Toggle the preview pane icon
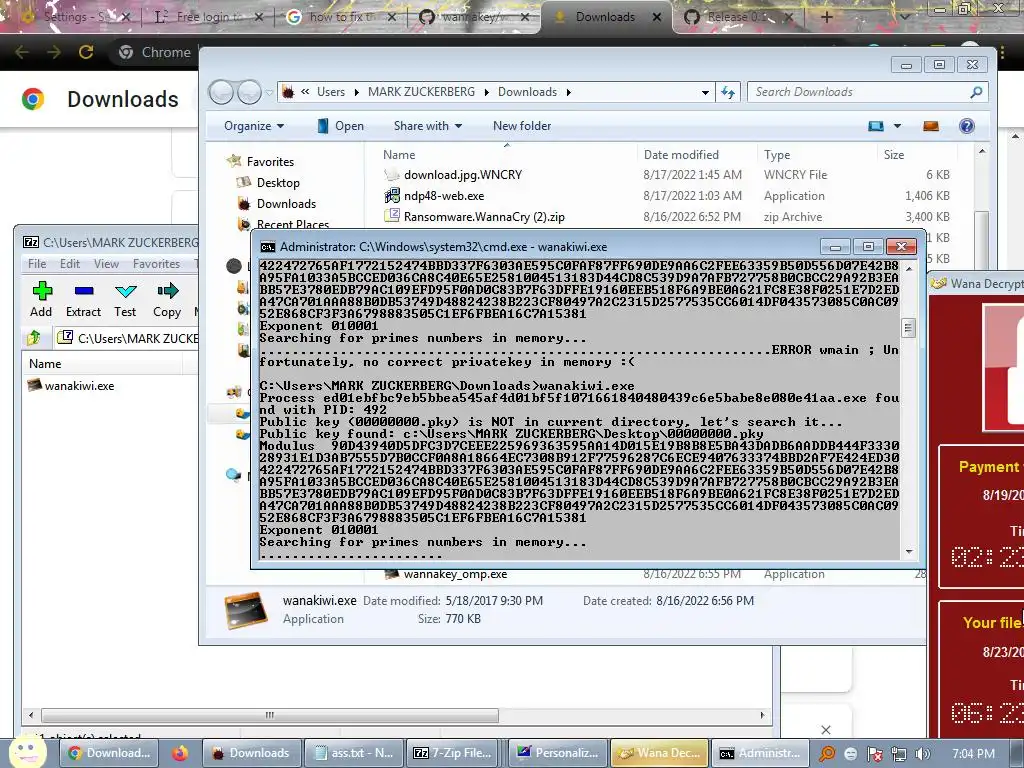 [931, 126]
